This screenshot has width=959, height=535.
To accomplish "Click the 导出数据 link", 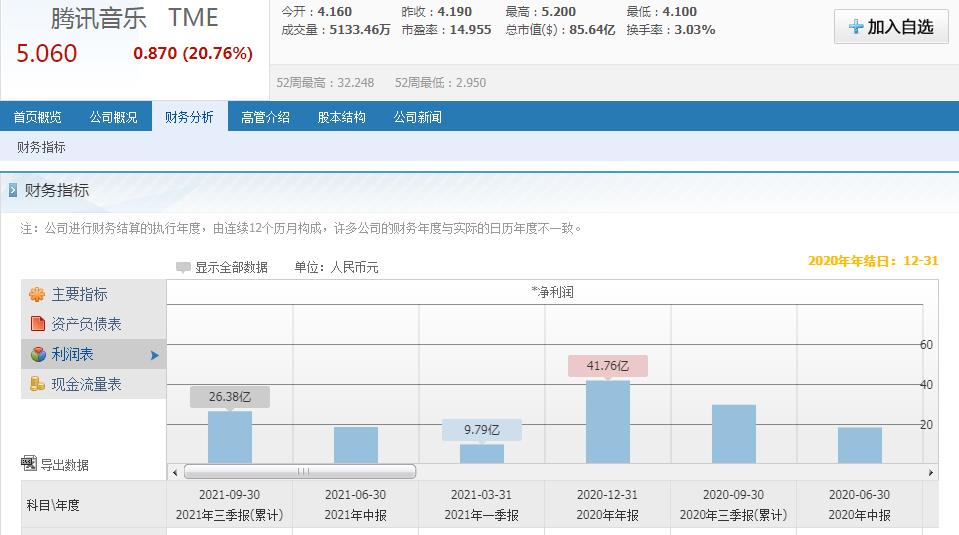I will pos(64,465).
